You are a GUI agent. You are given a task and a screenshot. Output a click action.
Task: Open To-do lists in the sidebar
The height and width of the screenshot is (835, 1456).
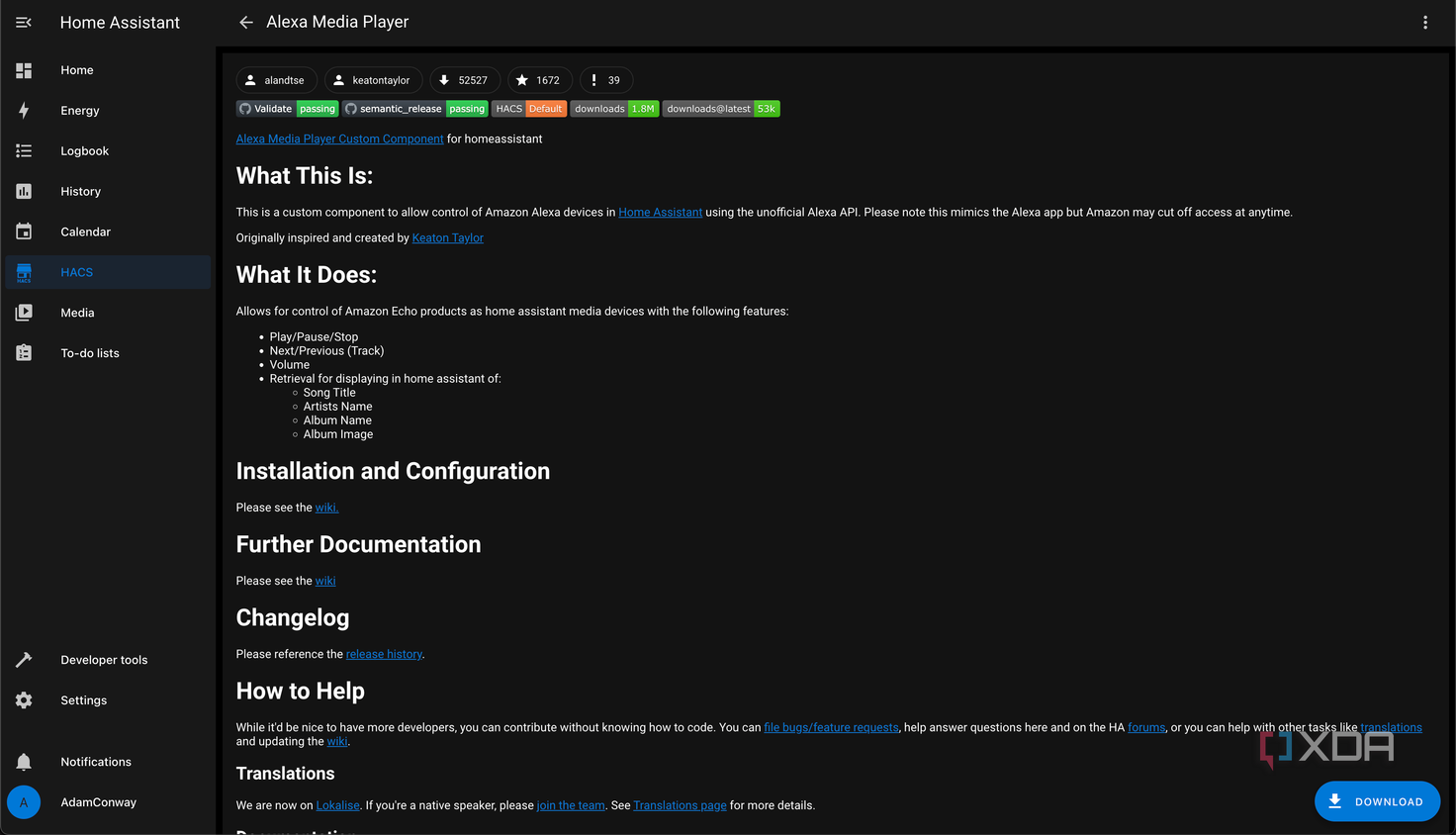coord(108,353)
